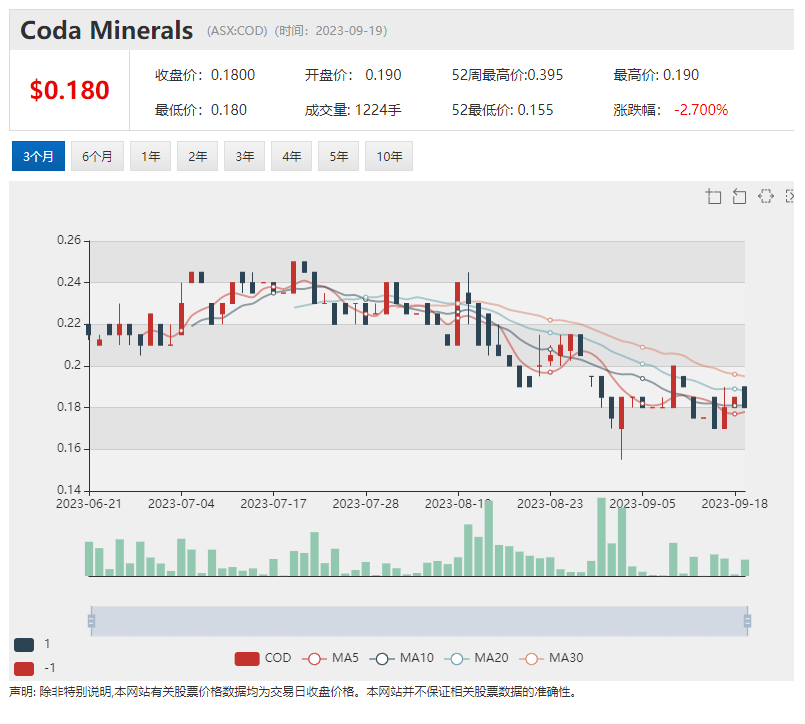
Task: Switch to the 6个月 range
Action: click(97, 156)
